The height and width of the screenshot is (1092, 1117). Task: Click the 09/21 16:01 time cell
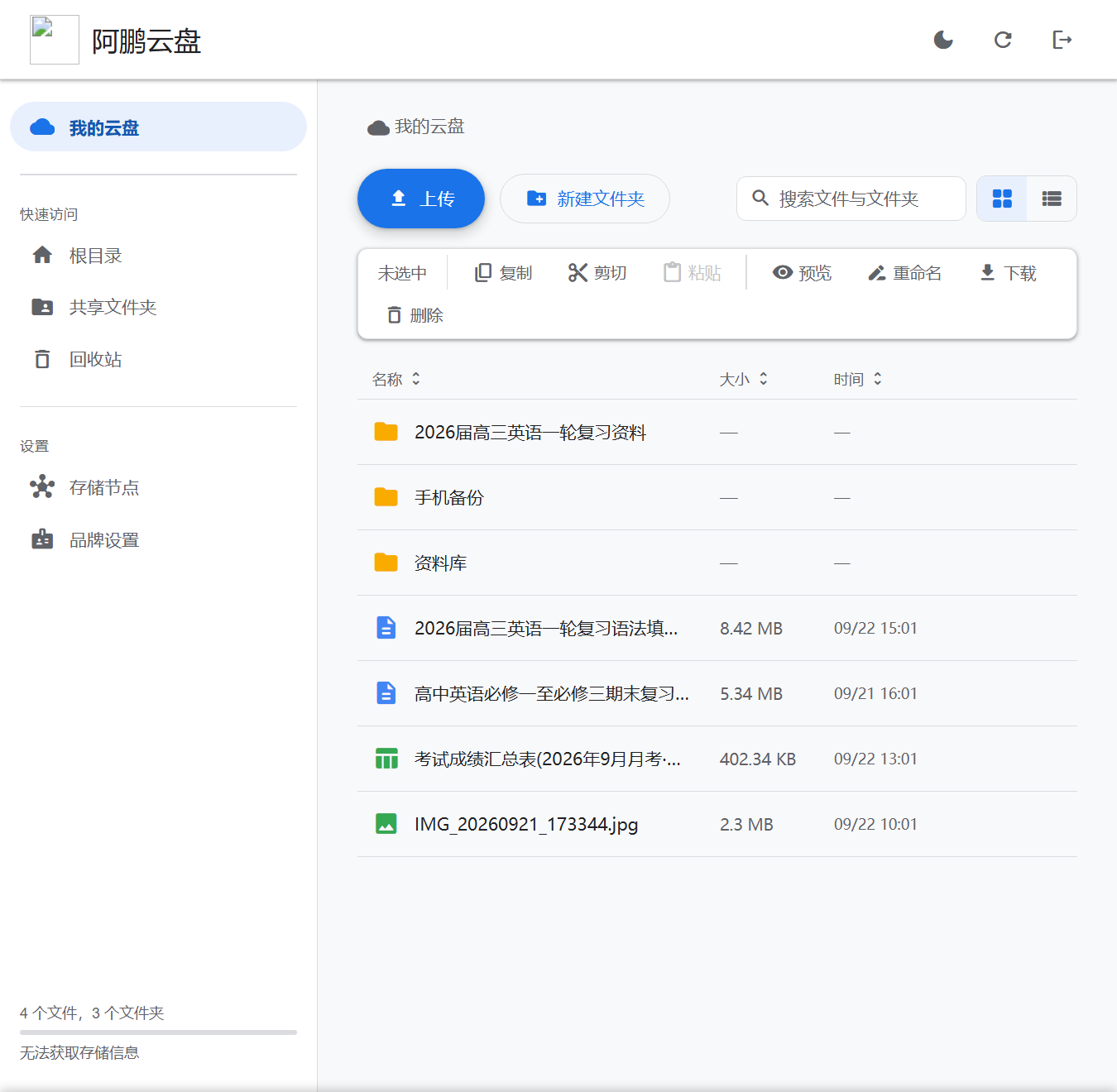point(875,693)
